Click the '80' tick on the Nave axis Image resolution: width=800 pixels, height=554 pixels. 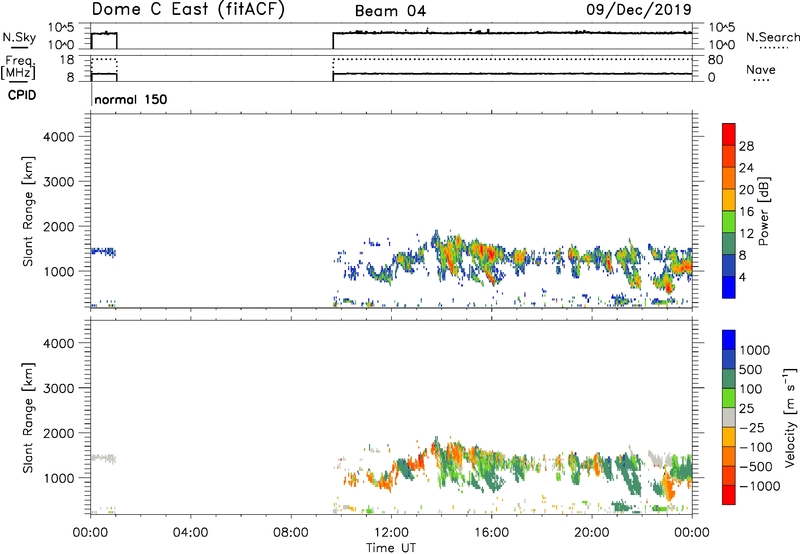click(715, 60)
